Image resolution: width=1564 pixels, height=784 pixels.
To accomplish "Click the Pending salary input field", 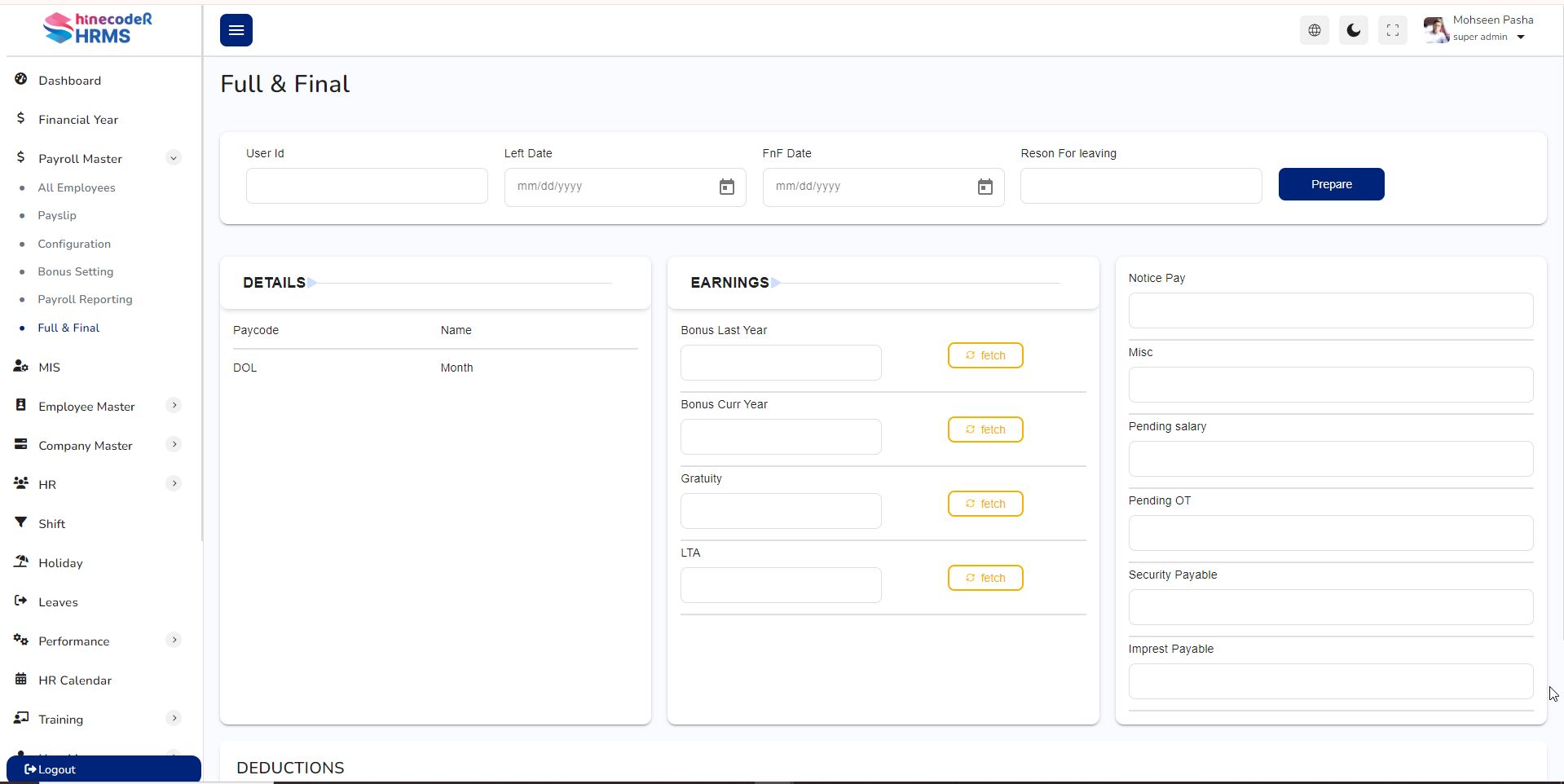I will coord(1331,459).
